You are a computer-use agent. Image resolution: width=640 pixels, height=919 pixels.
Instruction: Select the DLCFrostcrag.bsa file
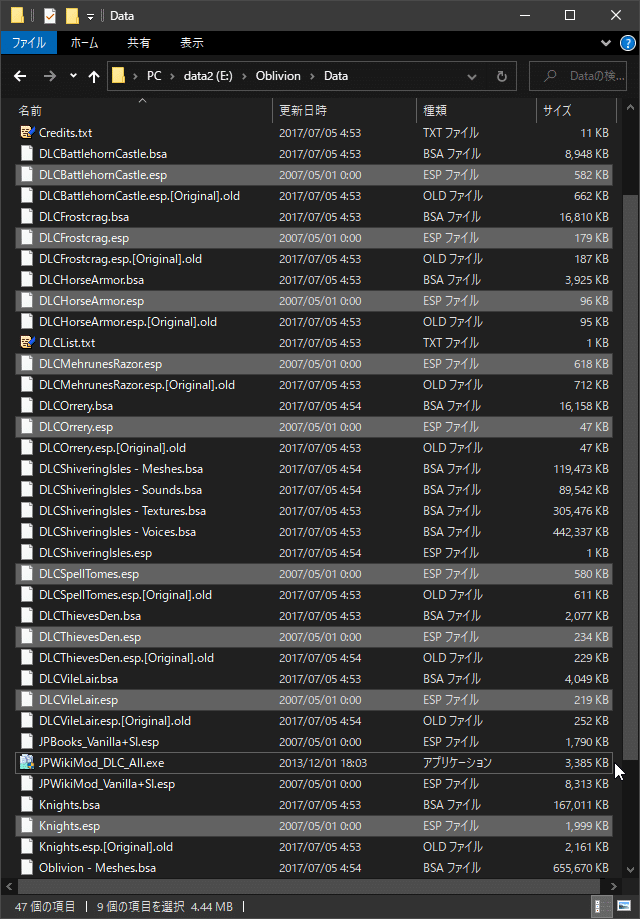[314, 217]
